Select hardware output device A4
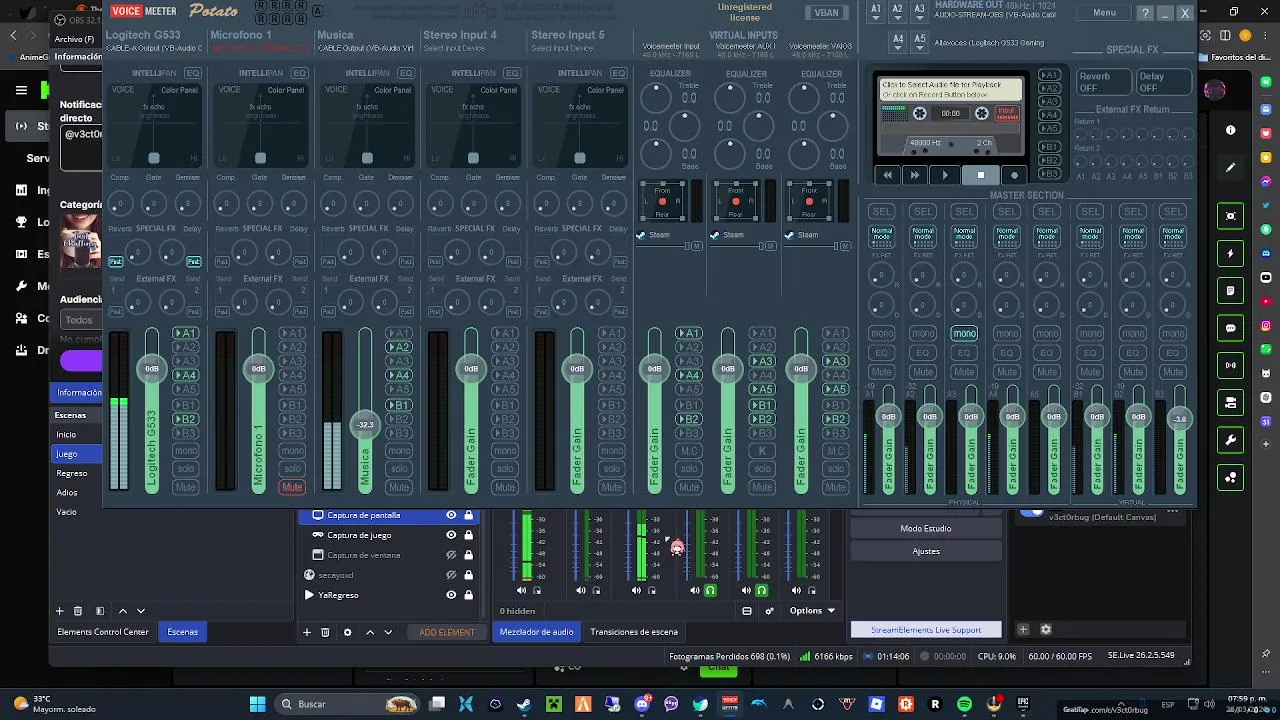Screen dimensions: 1280x720 click(898, 41)
